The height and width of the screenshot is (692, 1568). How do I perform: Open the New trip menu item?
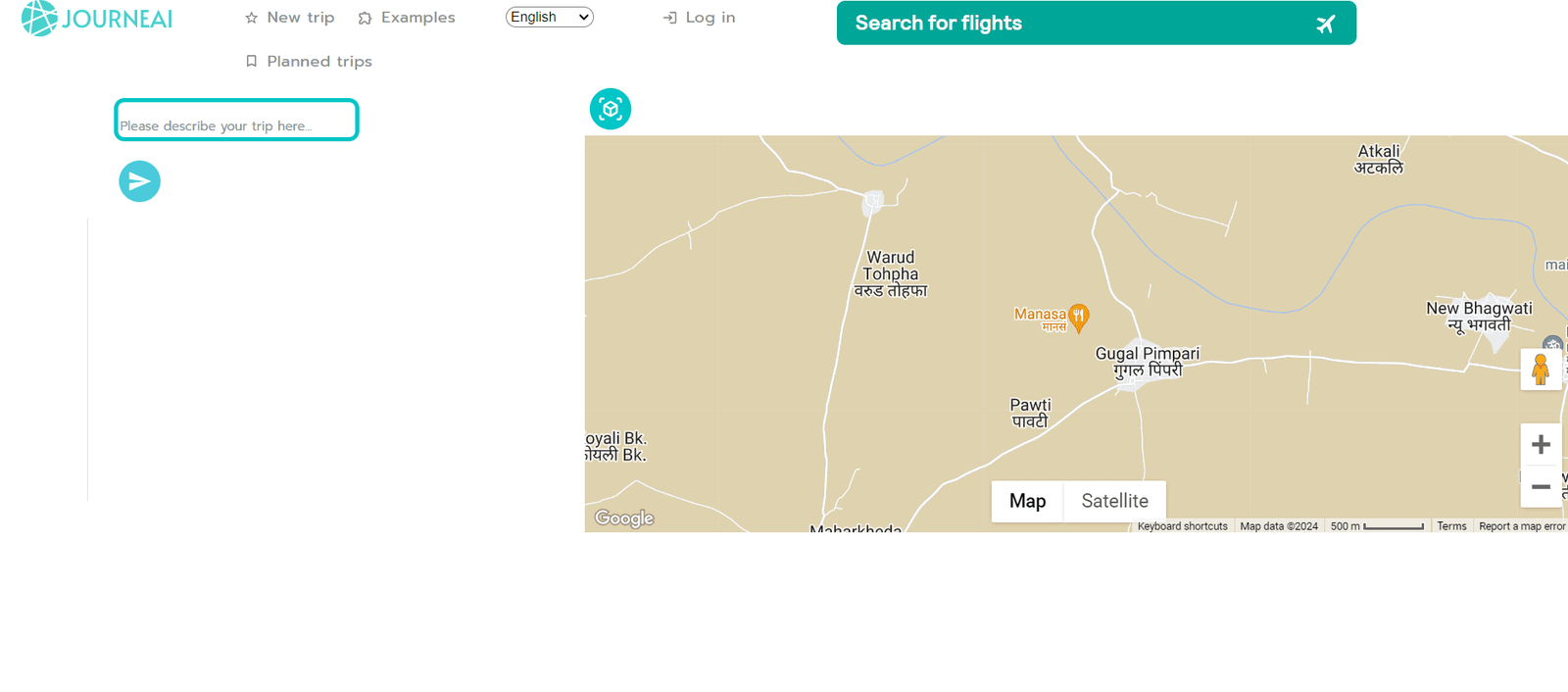click(x=290, y=18)
